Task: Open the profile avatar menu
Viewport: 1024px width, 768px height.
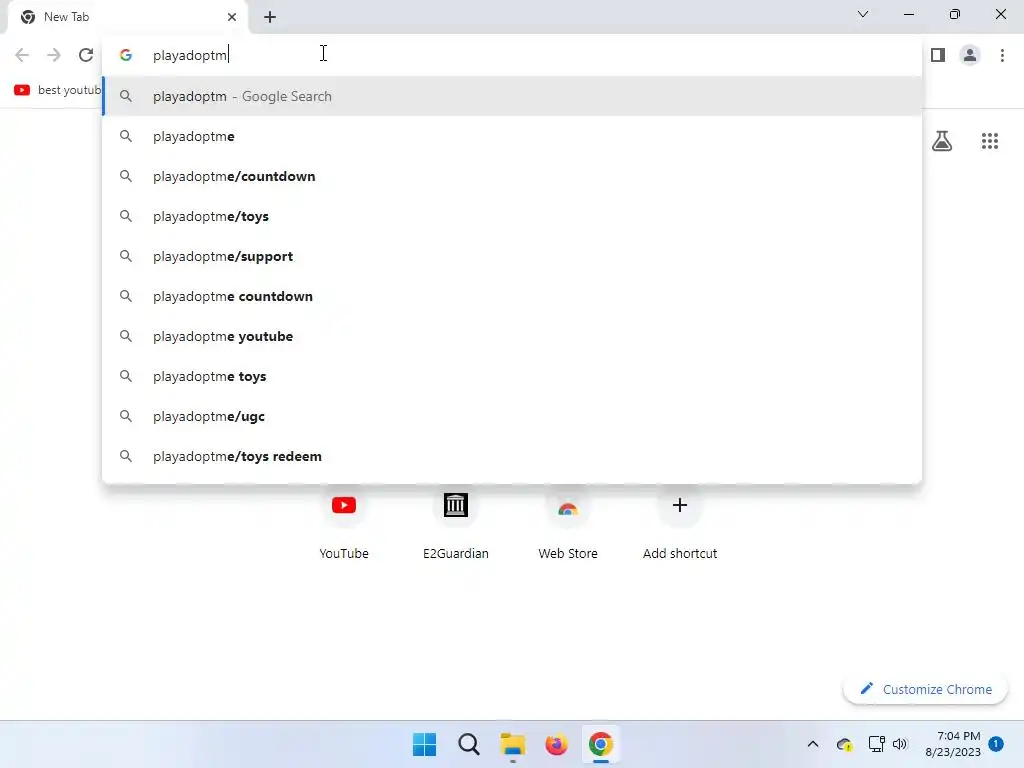Action: pos(970,55)
